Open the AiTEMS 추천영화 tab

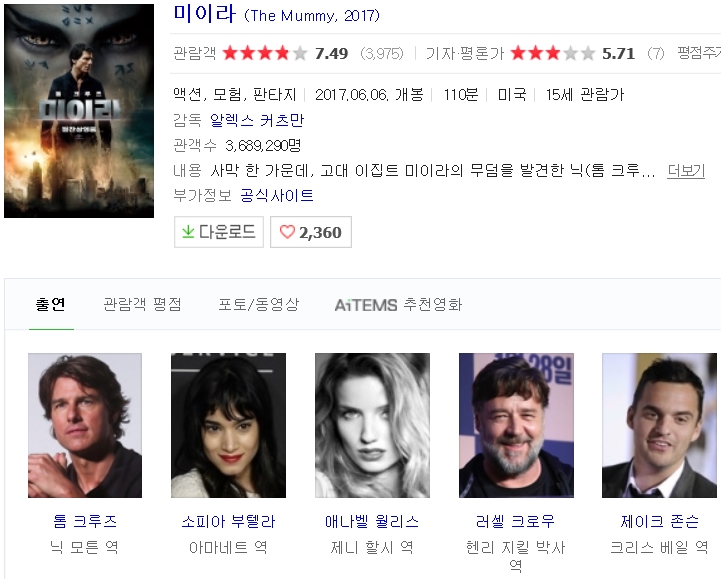click(x=398, y=304)
